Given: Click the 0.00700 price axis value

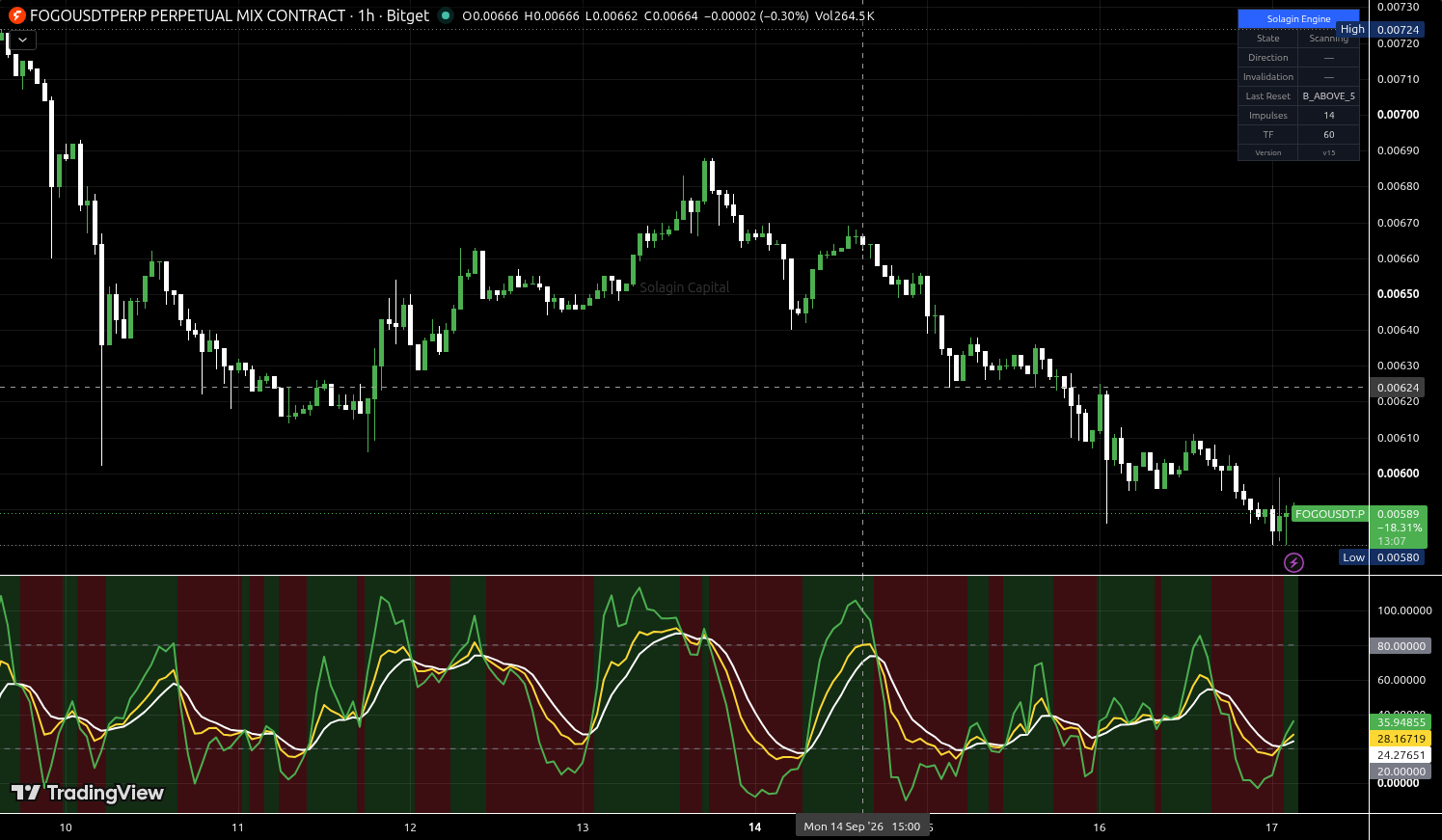Looking at the screenshot, I should 1398,115.
